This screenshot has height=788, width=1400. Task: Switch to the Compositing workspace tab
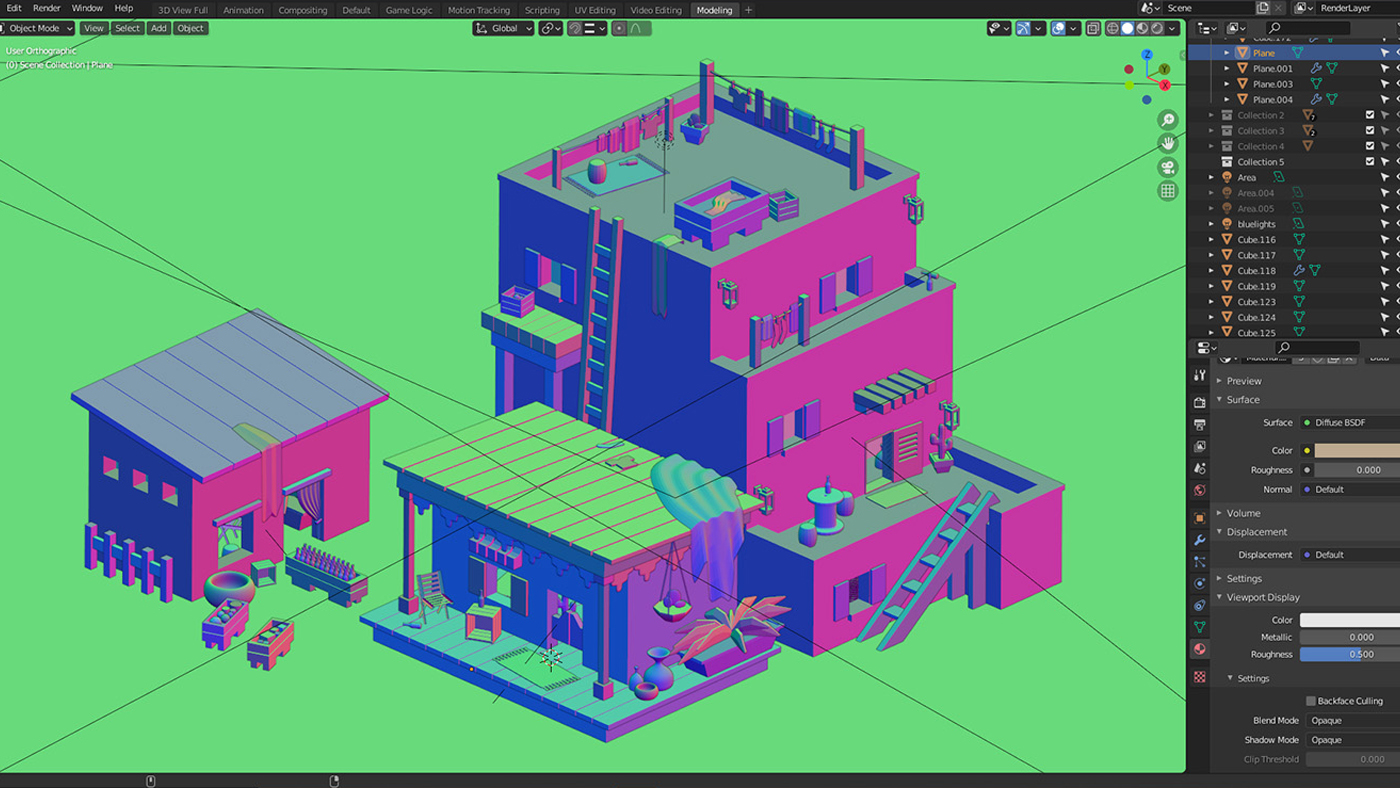[x=303, y=10]
